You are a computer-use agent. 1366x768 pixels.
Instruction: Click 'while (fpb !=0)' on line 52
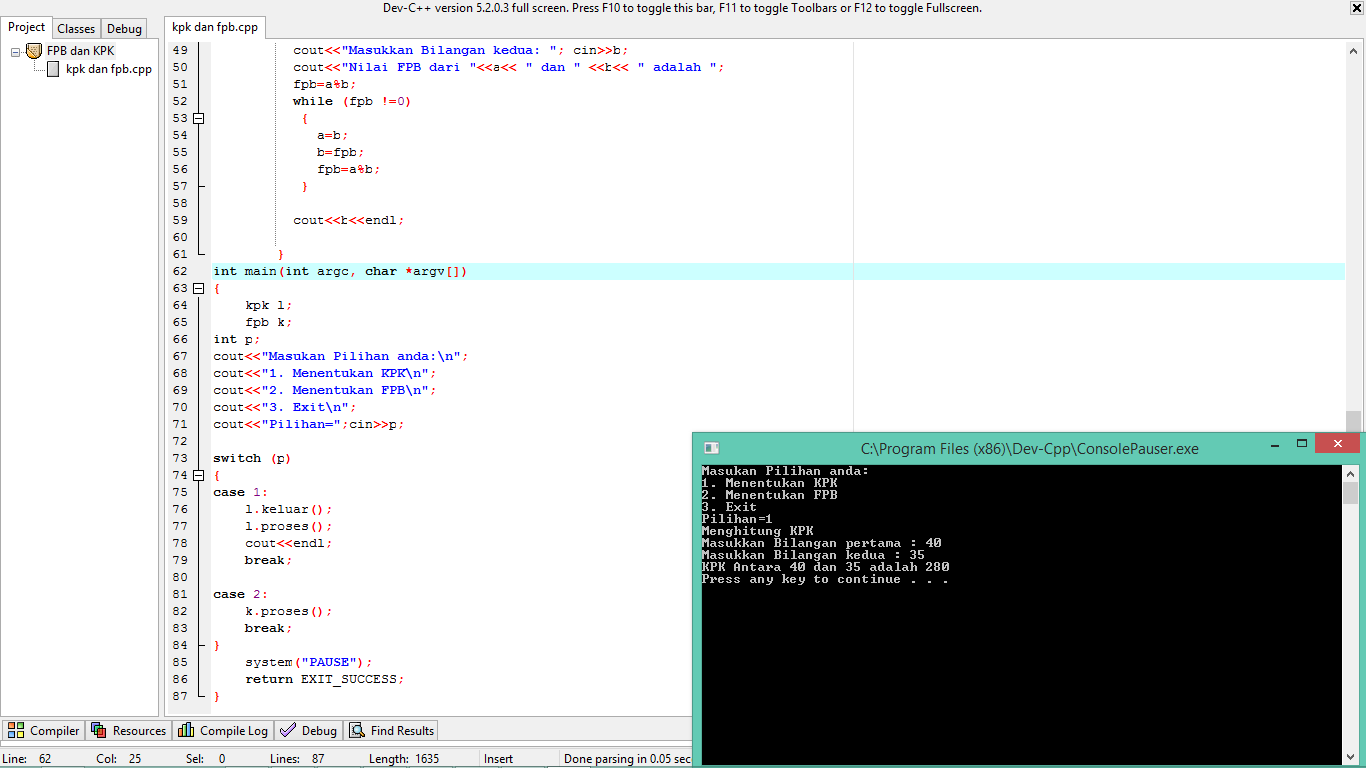pos(352,101)
